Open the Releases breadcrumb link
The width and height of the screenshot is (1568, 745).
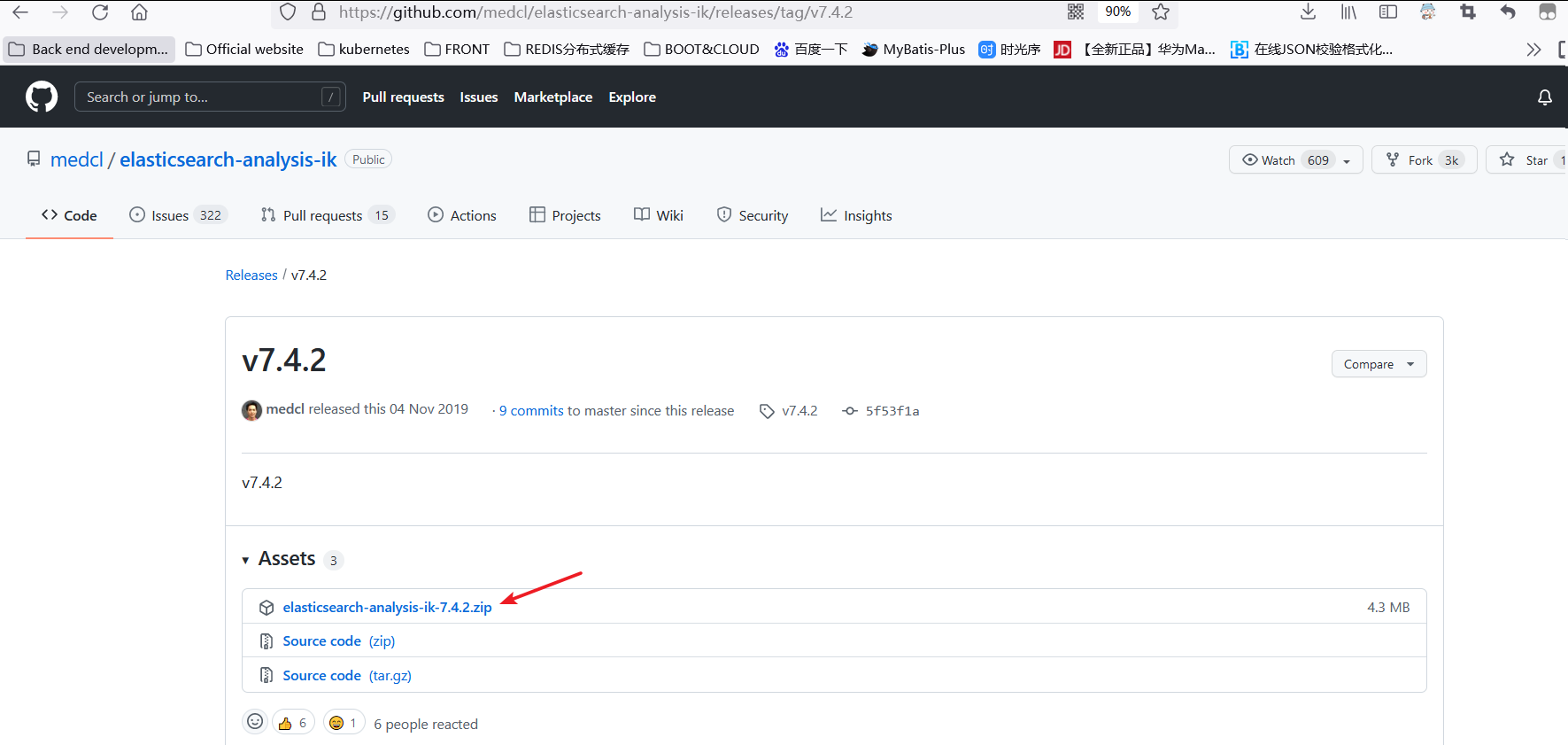pyautogui.click(x=251, y=275)
